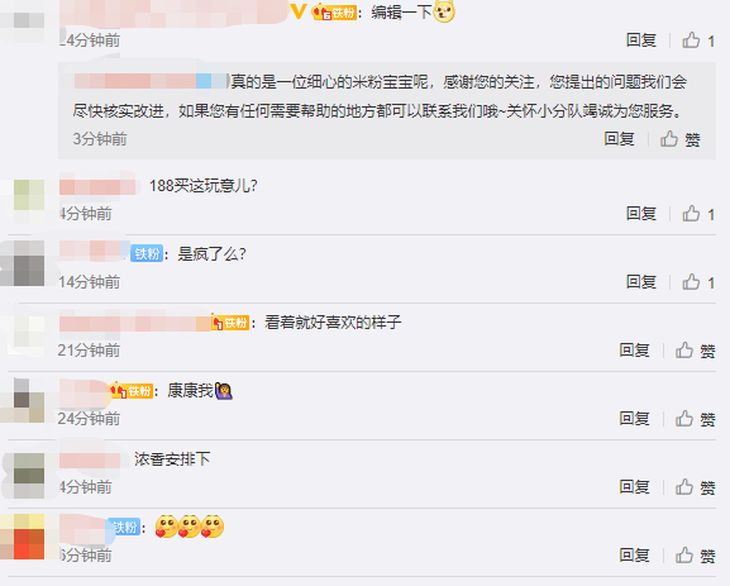
Task: Open the orange 铁粉 badge beside "看着就好喜欢的样子"
Action: (230, 322)
